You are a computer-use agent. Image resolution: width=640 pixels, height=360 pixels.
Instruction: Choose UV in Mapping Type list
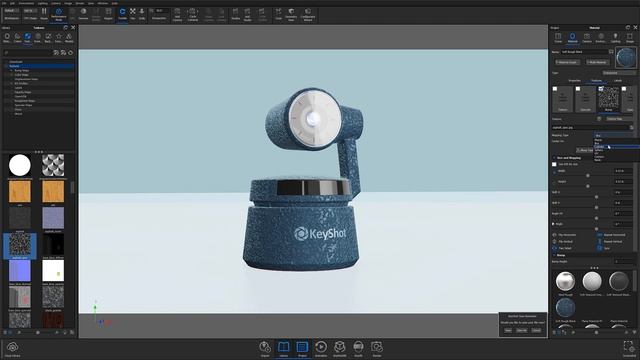[x=616, y=153]
